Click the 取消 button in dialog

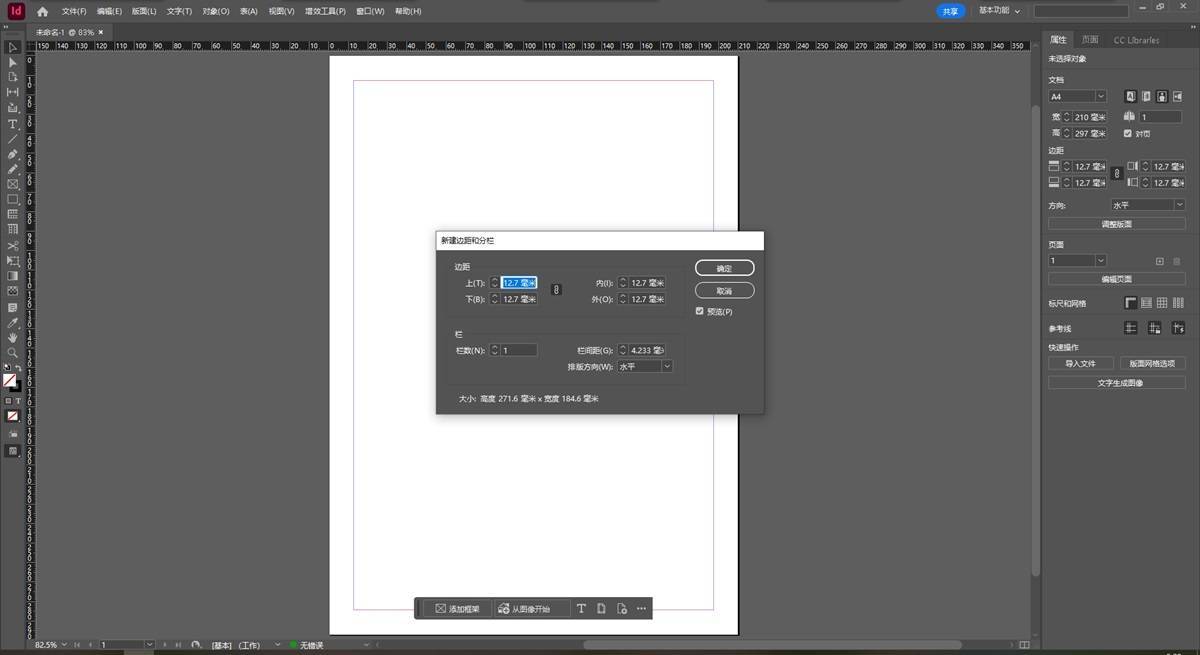724,290
